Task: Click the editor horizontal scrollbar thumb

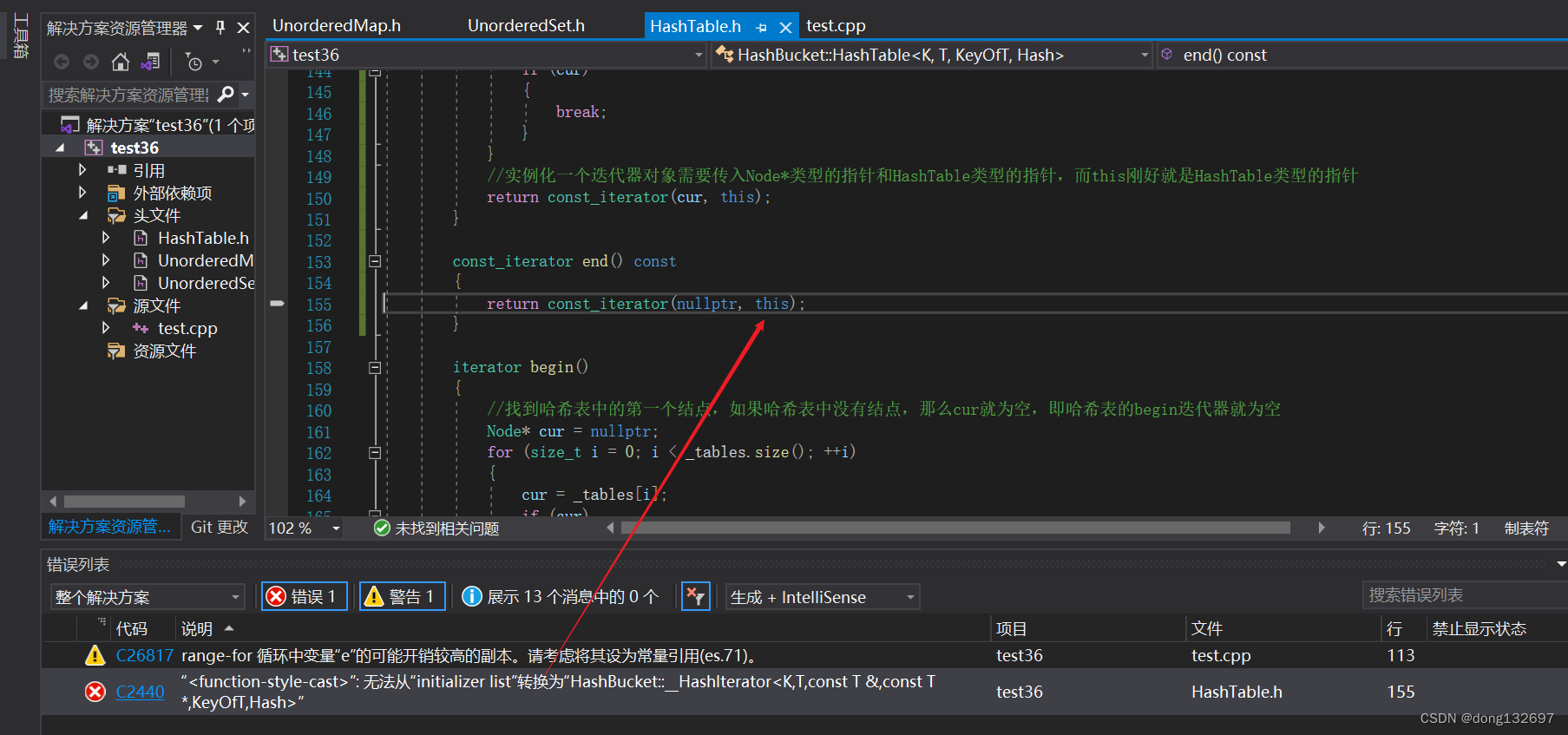Action: (955, 528)
